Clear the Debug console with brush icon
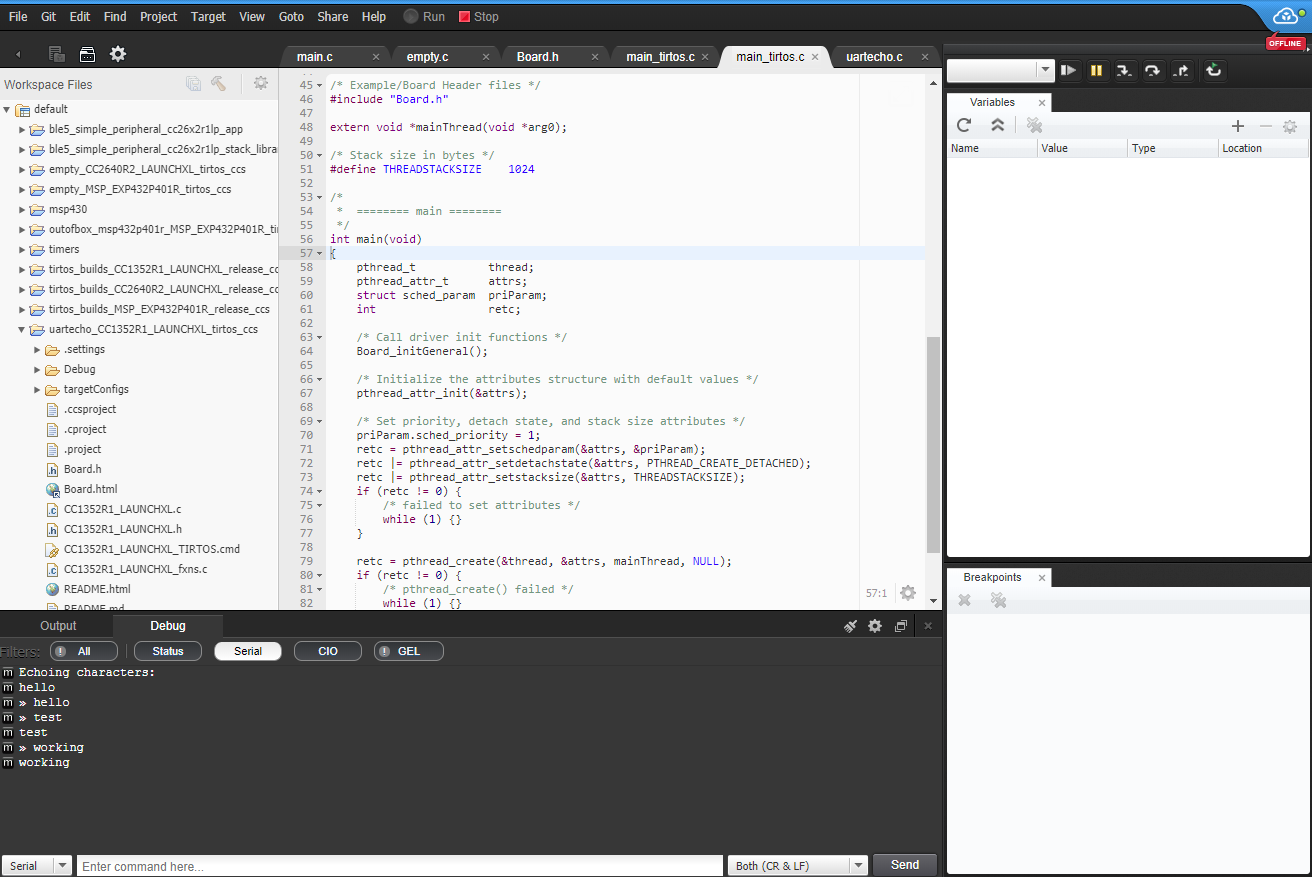 (x=850, y=625)
